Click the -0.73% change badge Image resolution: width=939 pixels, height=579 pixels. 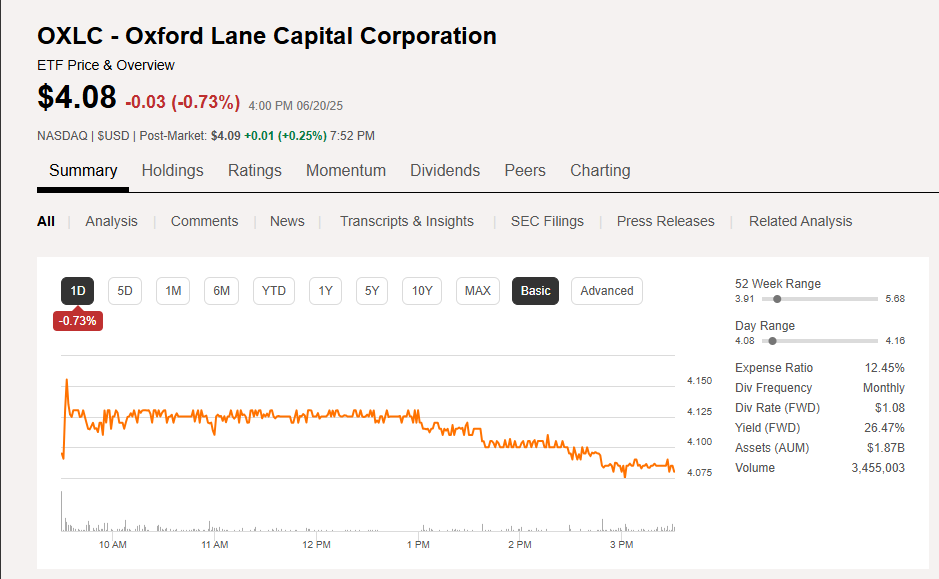coord(78,321)
